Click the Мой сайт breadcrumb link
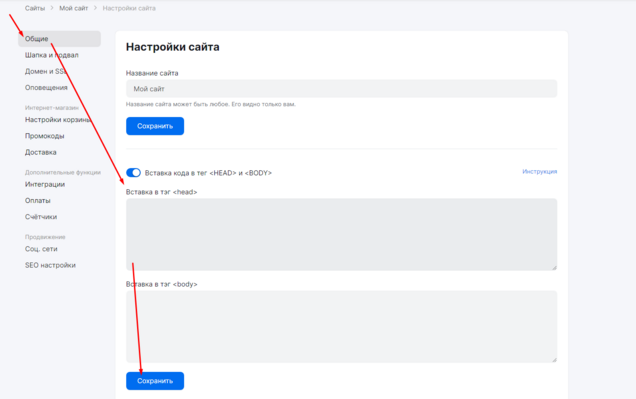The height and width of the screenshot is (399, 636). 73,8
